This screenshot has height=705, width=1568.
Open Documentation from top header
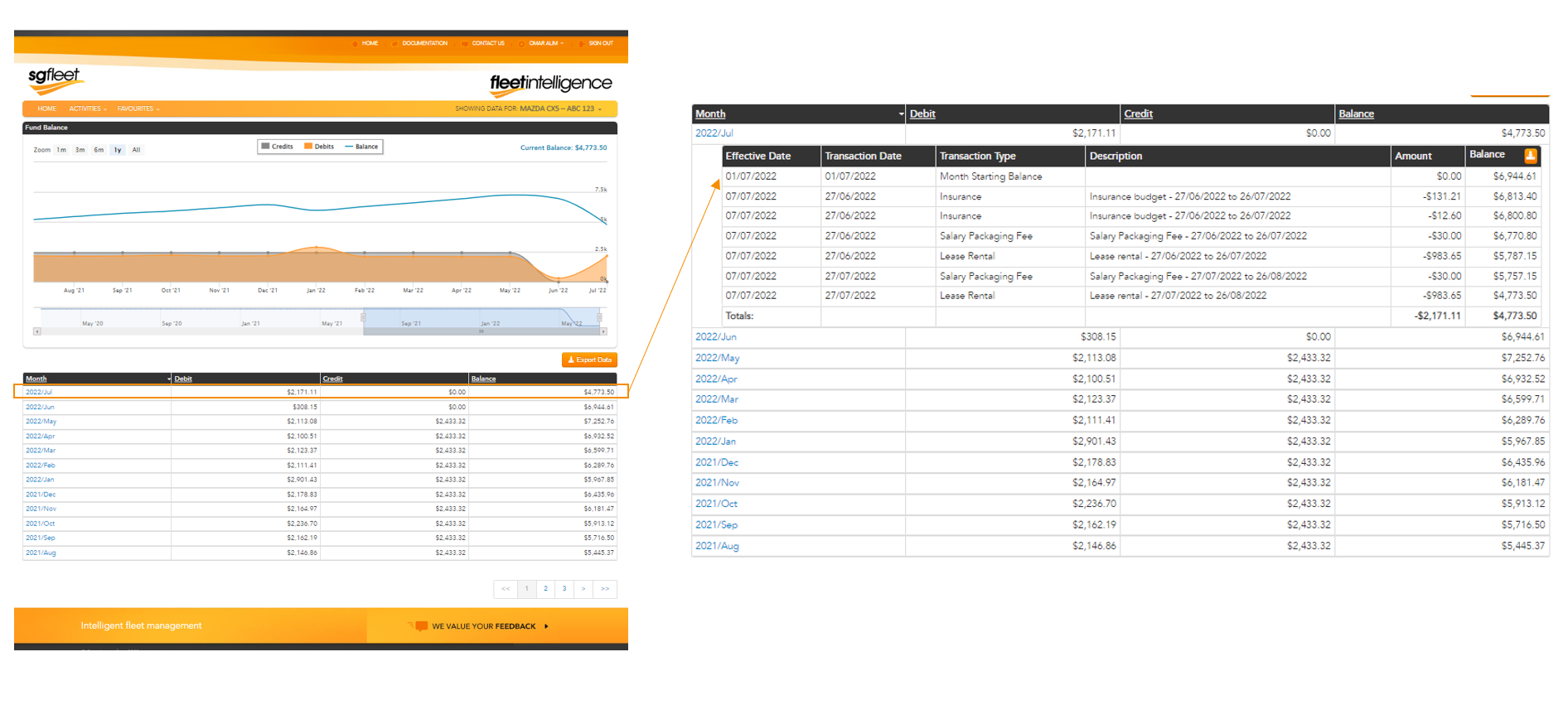(424, 43)
